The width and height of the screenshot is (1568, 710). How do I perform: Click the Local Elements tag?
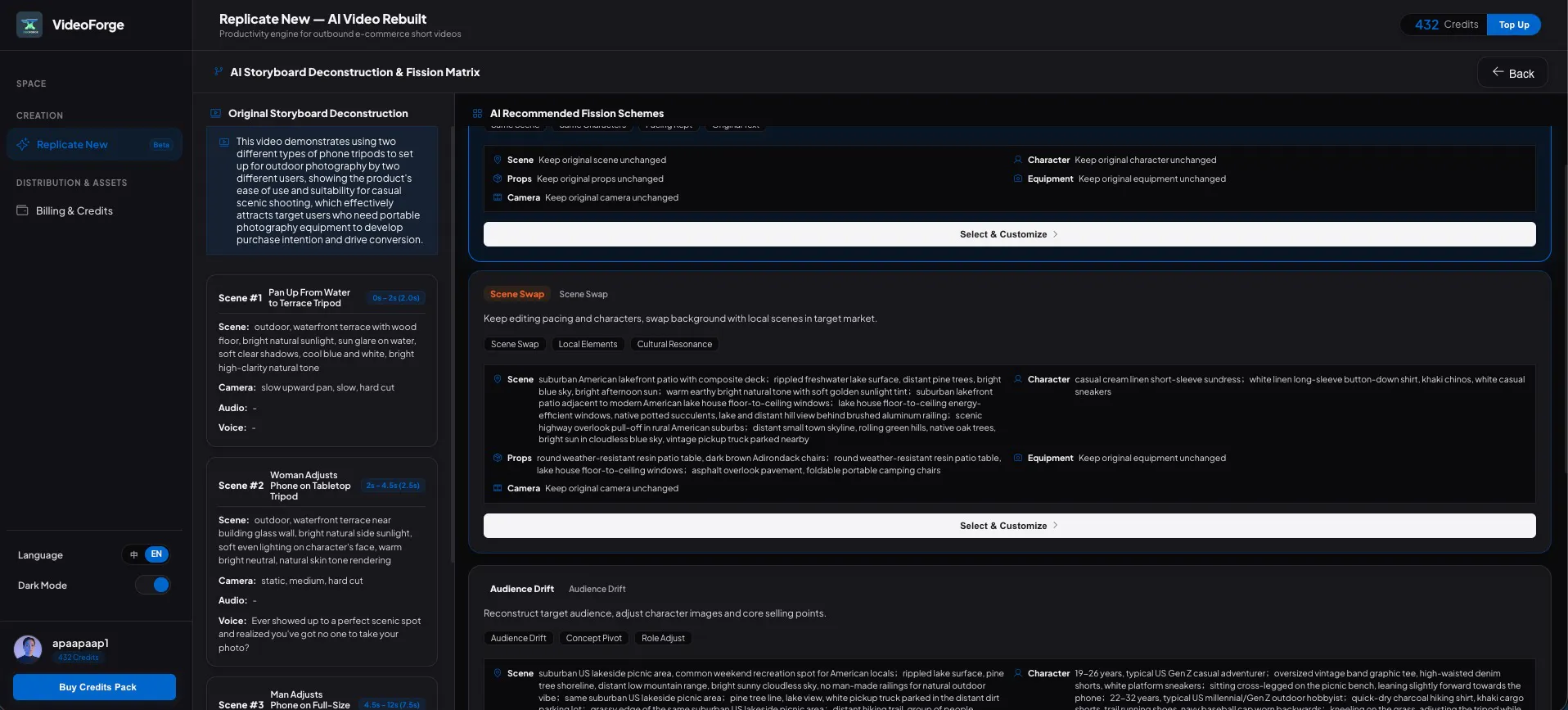pyautogui.click(x=588, y=344)
